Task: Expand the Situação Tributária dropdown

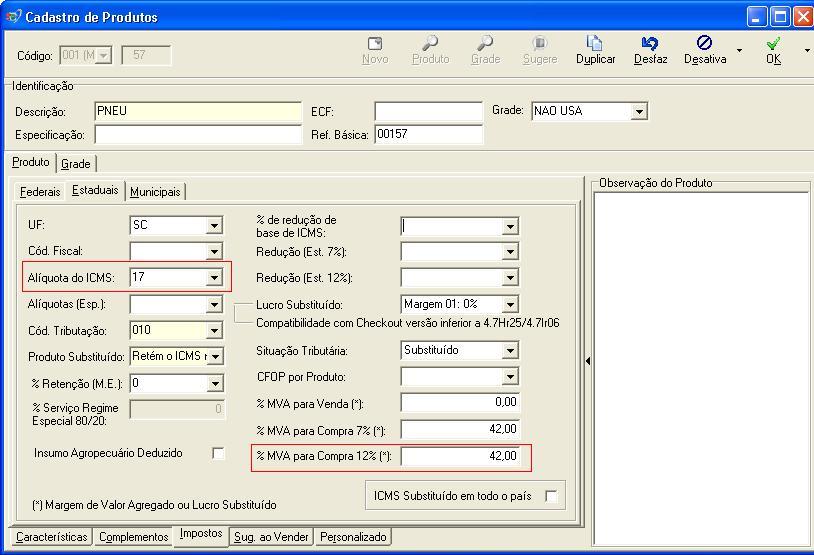Action: click(x=510, y=351)
